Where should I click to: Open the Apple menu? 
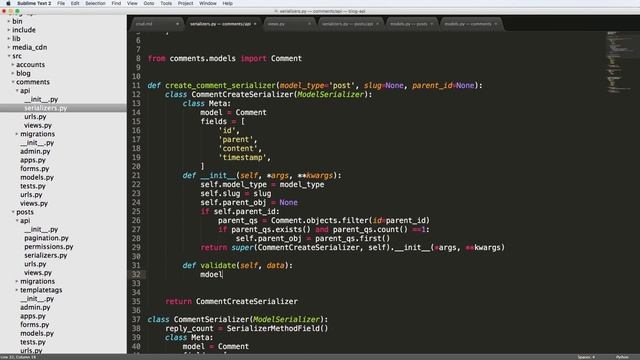coord(8,3)
